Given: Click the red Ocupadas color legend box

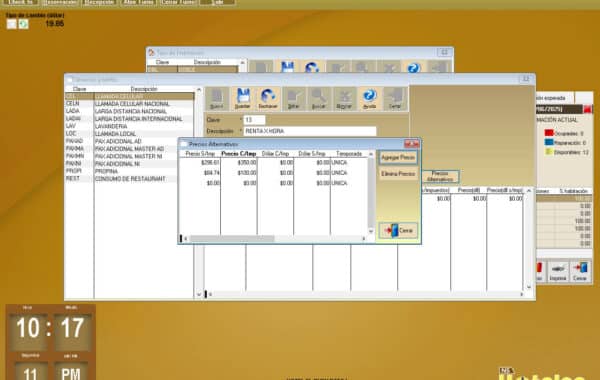Looking at the screenshot, I should [x=549, y=133].
